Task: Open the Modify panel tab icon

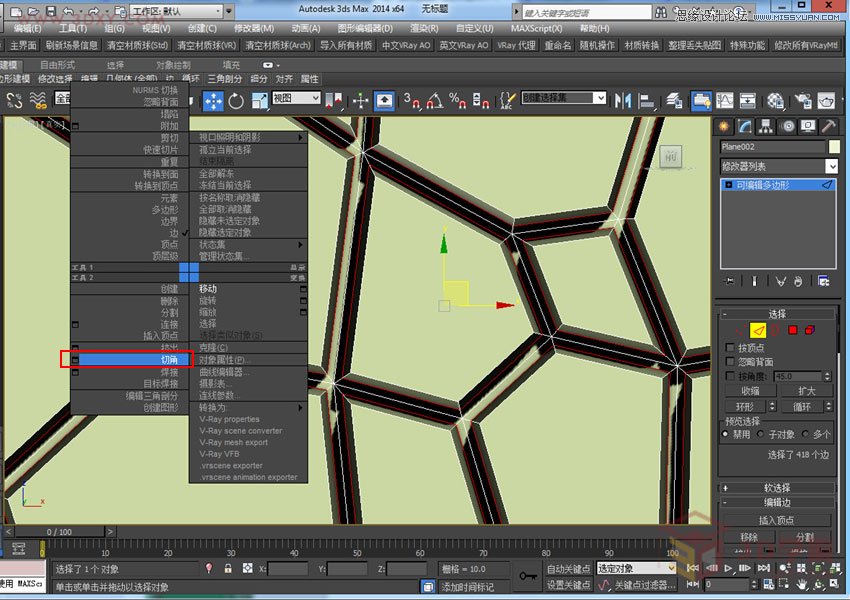Action: [745, 126]
